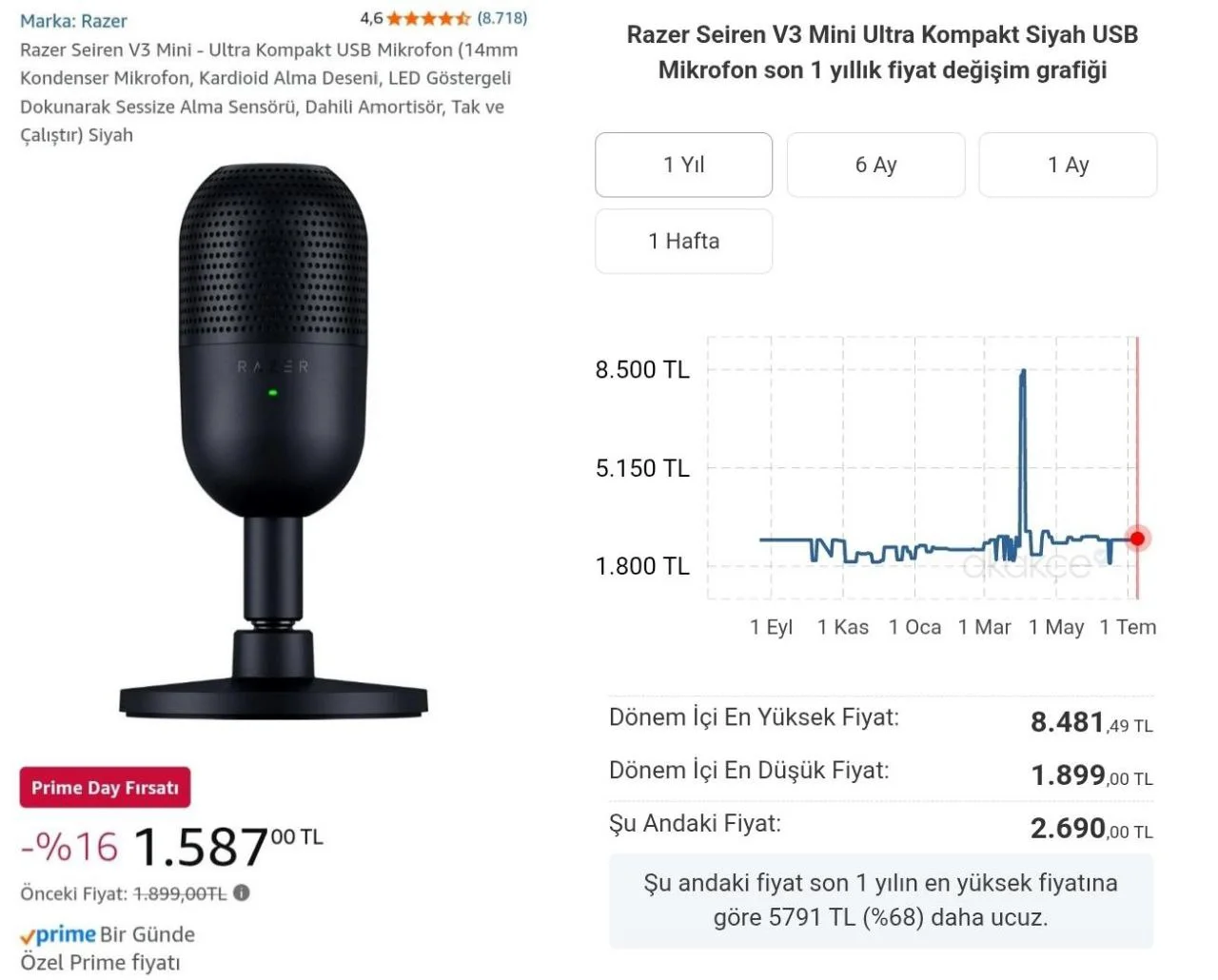Click the price spike peak on chart
The image size is (1218, 980).
point(1023,372)
